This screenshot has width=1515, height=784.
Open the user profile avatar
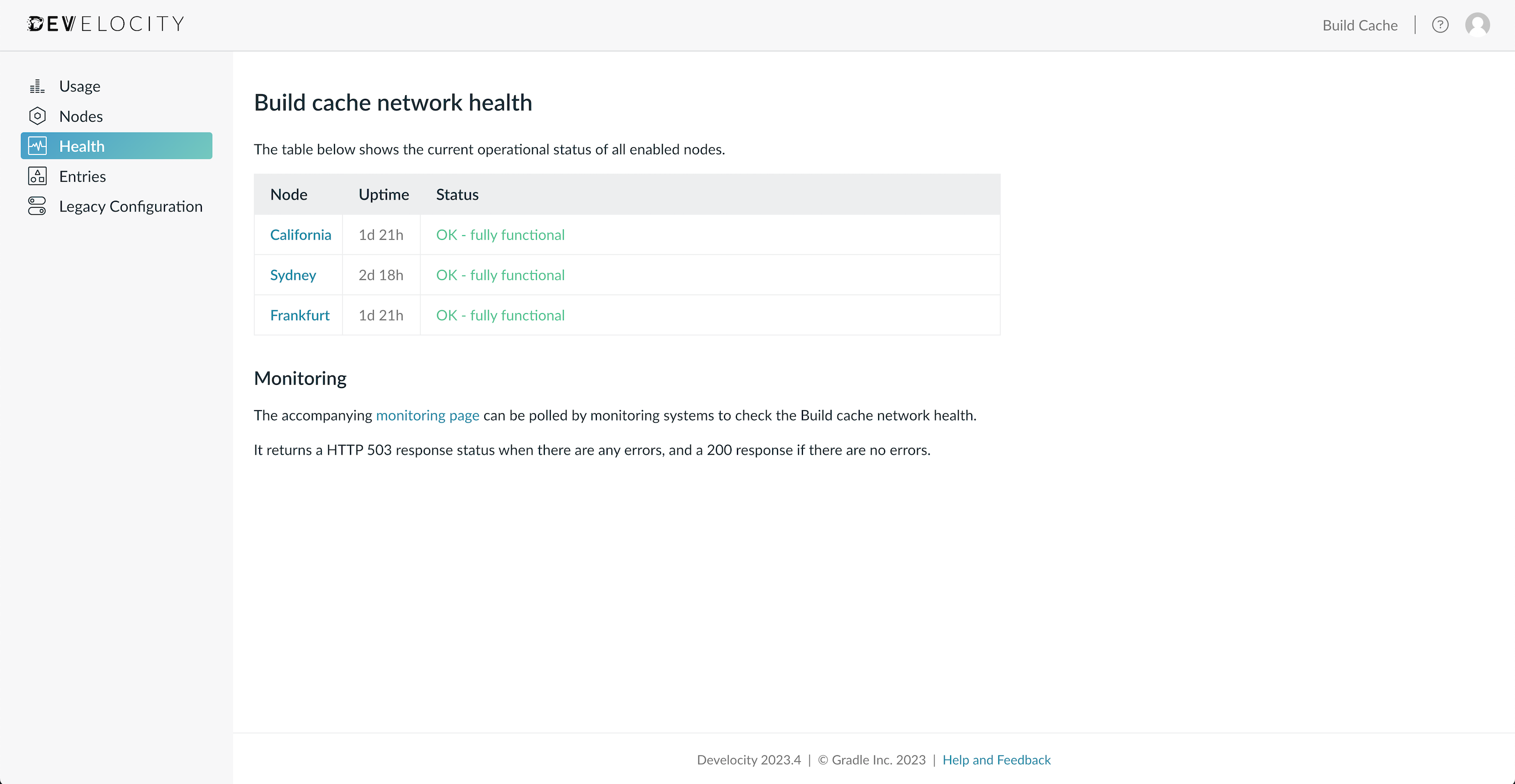pos(1477,25)
